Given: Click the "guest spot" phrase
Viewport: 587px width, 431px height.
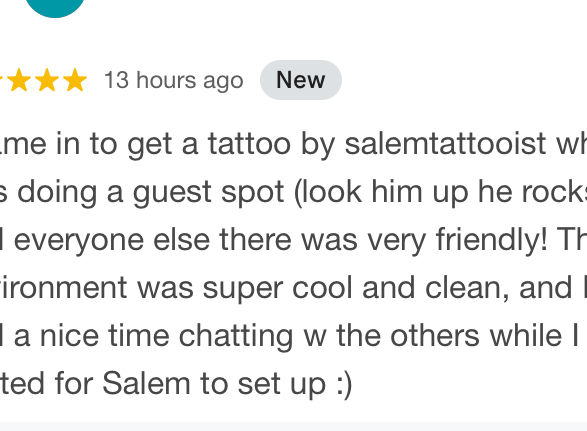Looking at the screenshot, I should pyautogui.click(x=208, y=193).
